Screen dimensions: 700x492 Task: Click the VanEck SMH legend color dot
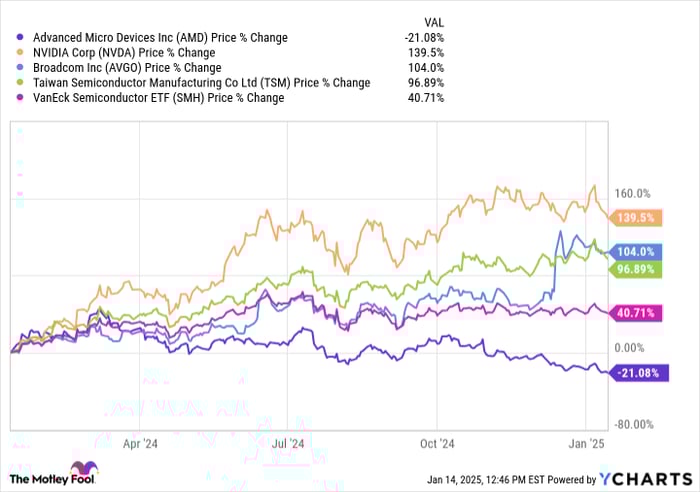pos(14,98)
